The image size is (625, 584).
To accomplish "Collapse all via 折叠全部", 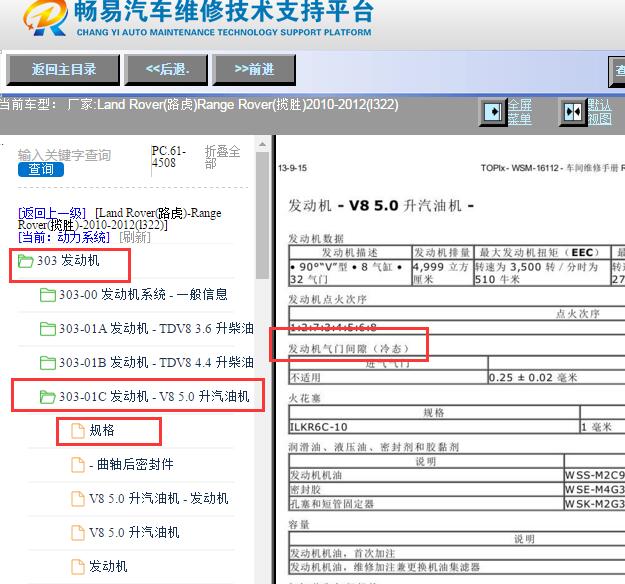I will pyautogui.click(x=222, y=157).
